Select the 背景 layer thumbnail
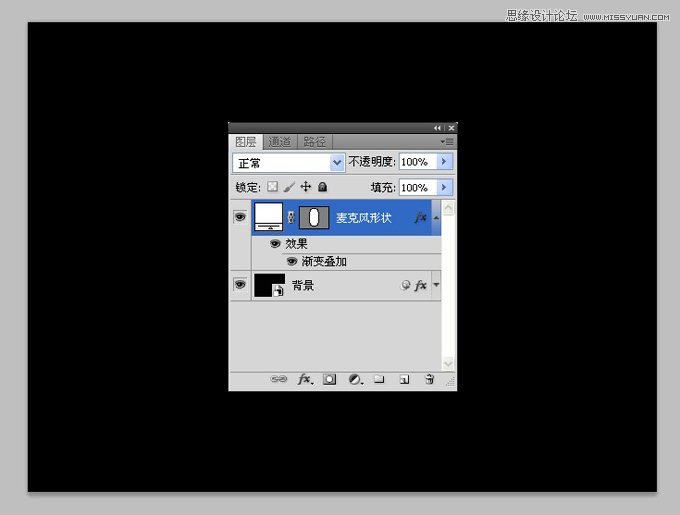The image size is (680, 515). (x=269, y=285)
